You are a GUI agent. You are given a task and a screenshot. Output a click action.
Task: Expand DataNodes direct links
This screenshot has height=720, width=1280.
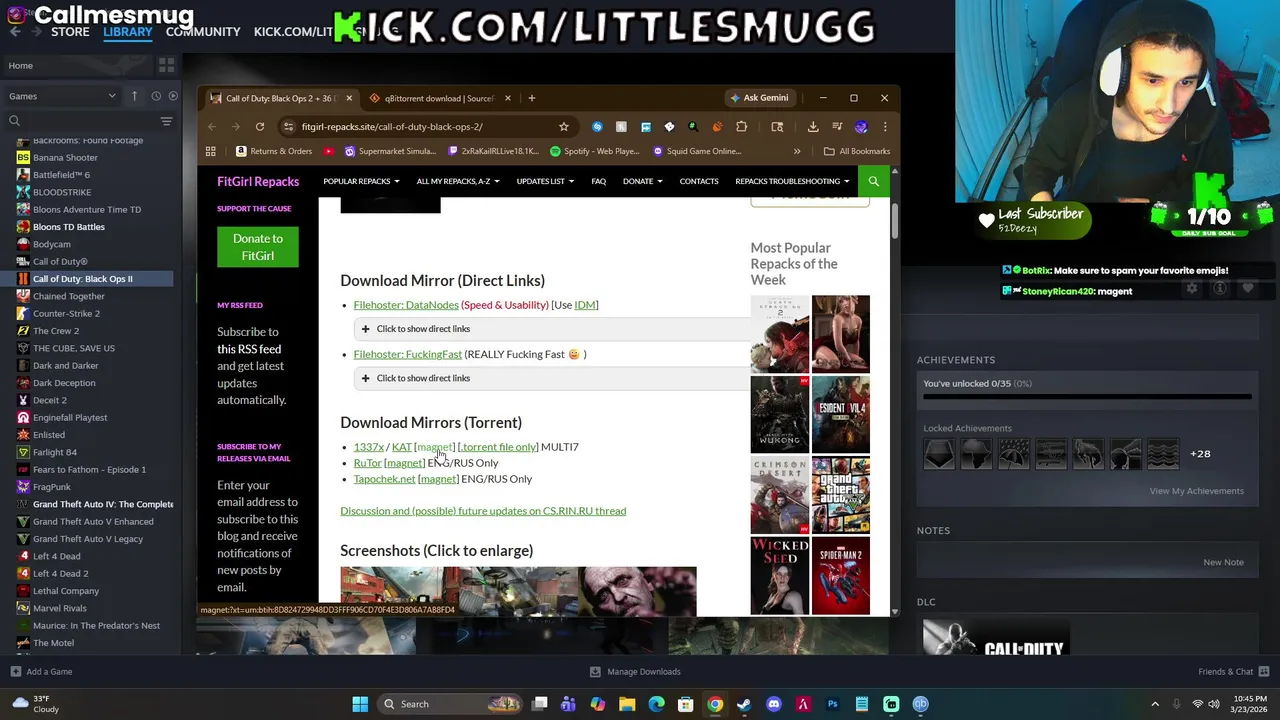tap(551, 329)
